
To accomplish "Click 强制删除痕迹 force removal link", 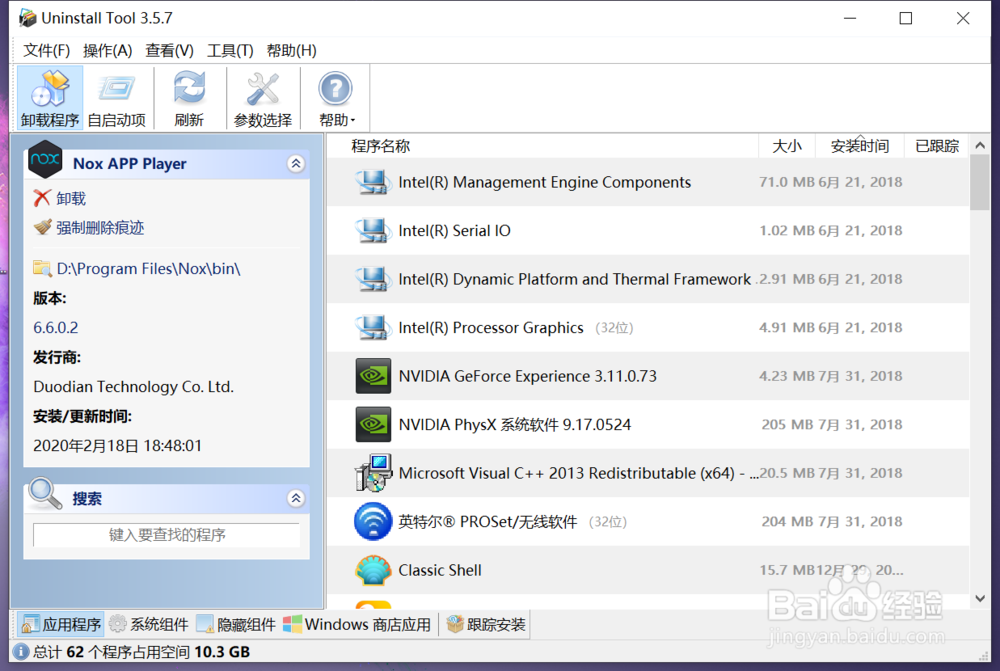I will click(100, 228).
